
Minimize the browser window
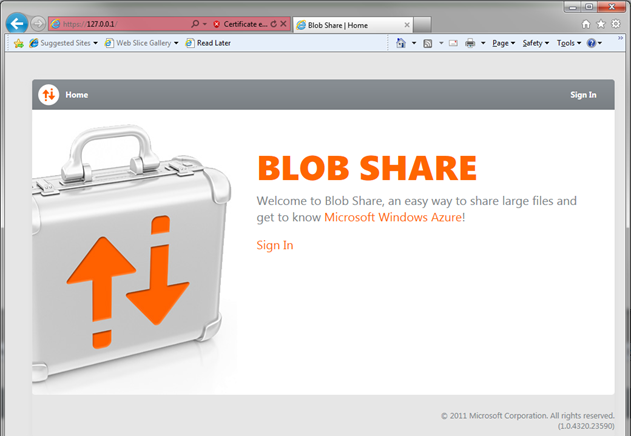[573, 7]
